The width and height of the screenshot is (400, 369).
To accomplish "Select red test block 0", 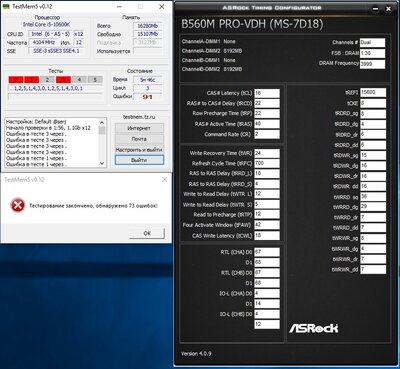I will 16,80.
